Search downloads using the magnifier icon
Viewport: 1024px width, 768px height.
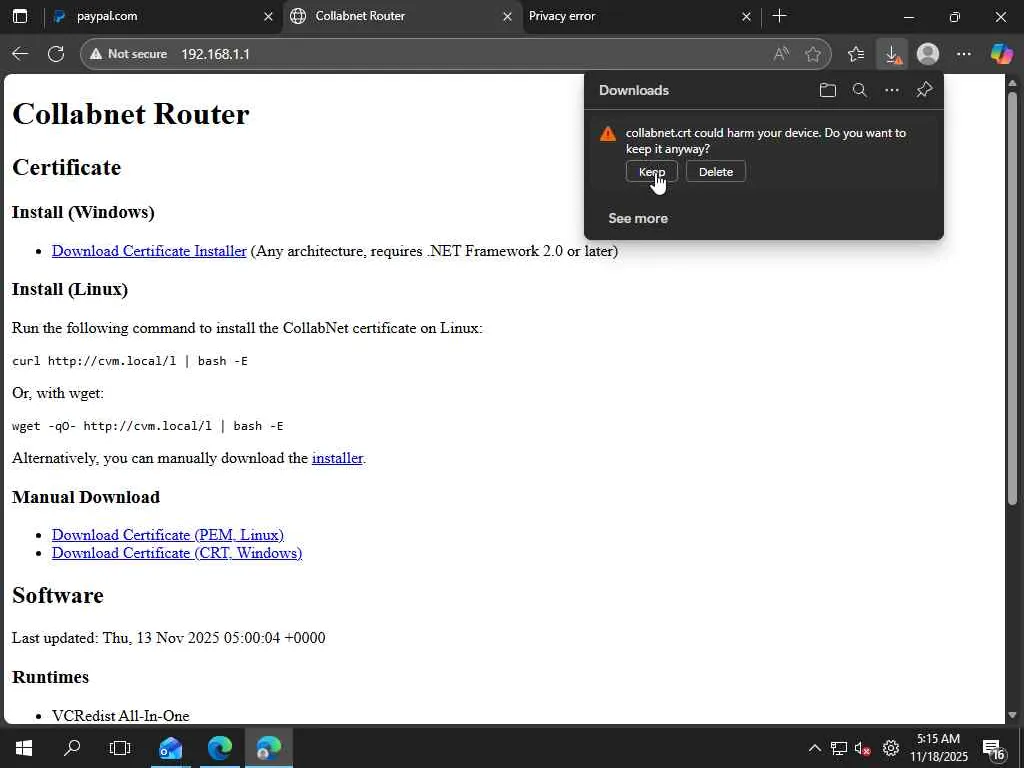(860, 90)
